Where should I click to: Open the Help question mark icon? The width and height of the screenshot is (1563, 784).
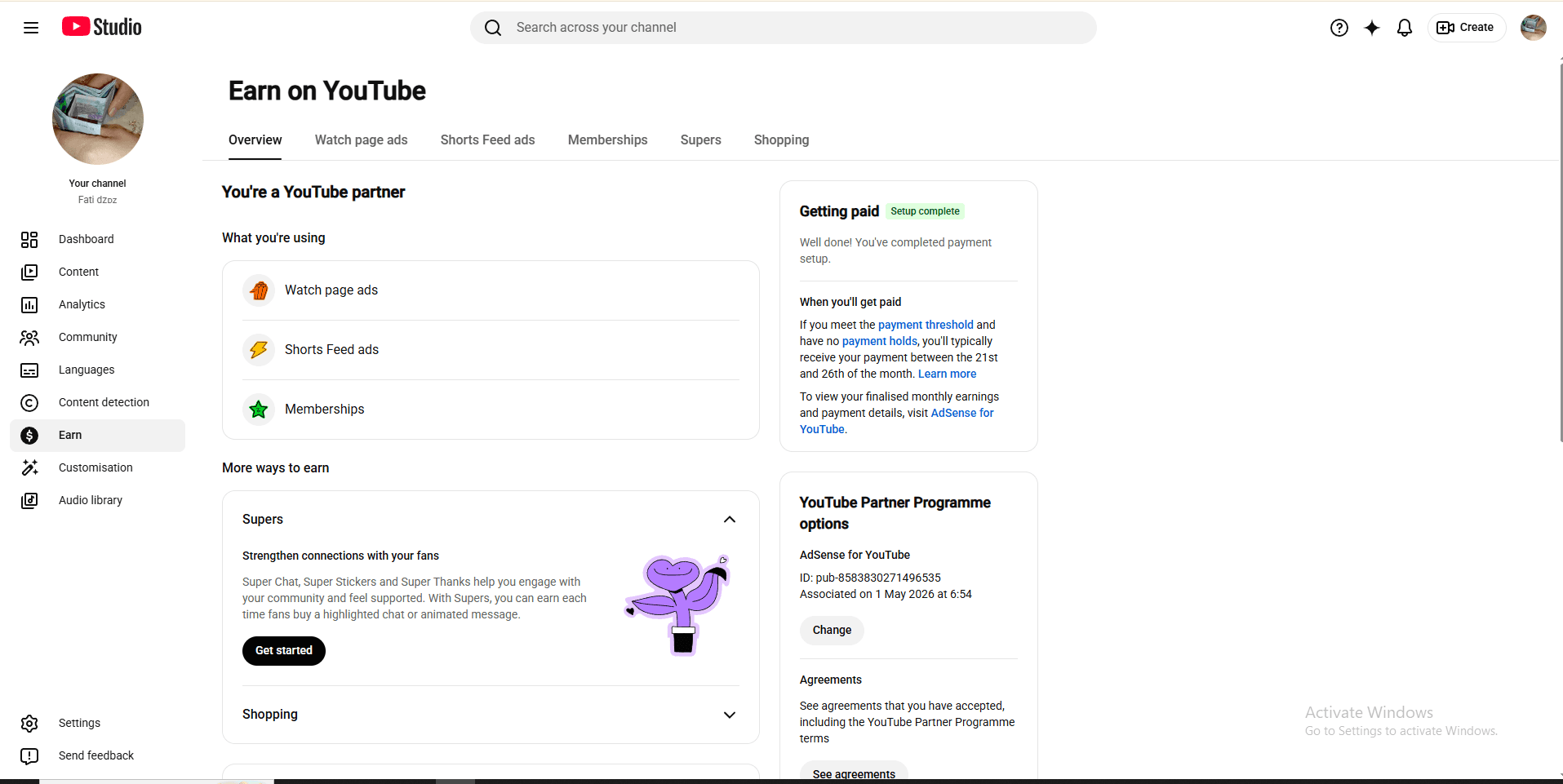tap(1339, 28)
